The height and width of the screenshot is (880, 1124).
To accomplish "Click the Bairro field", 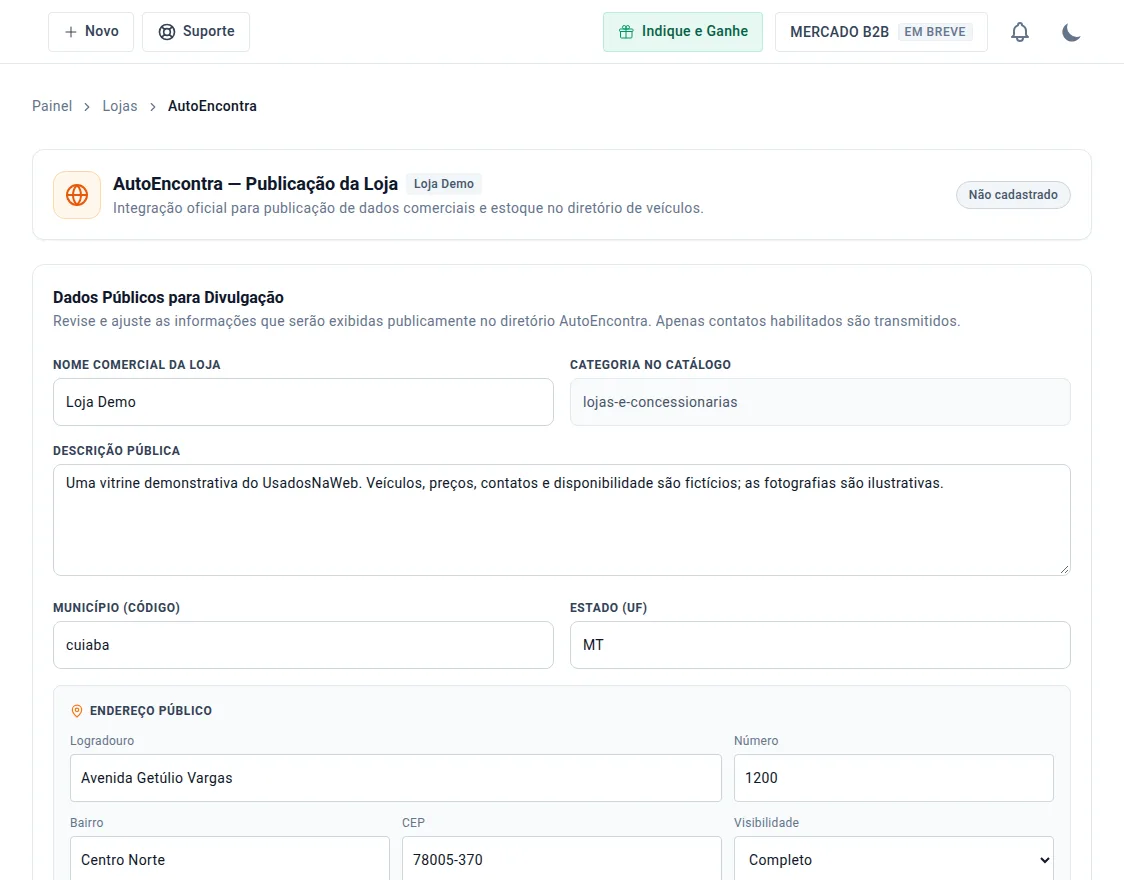I will (x=230, y=859).
